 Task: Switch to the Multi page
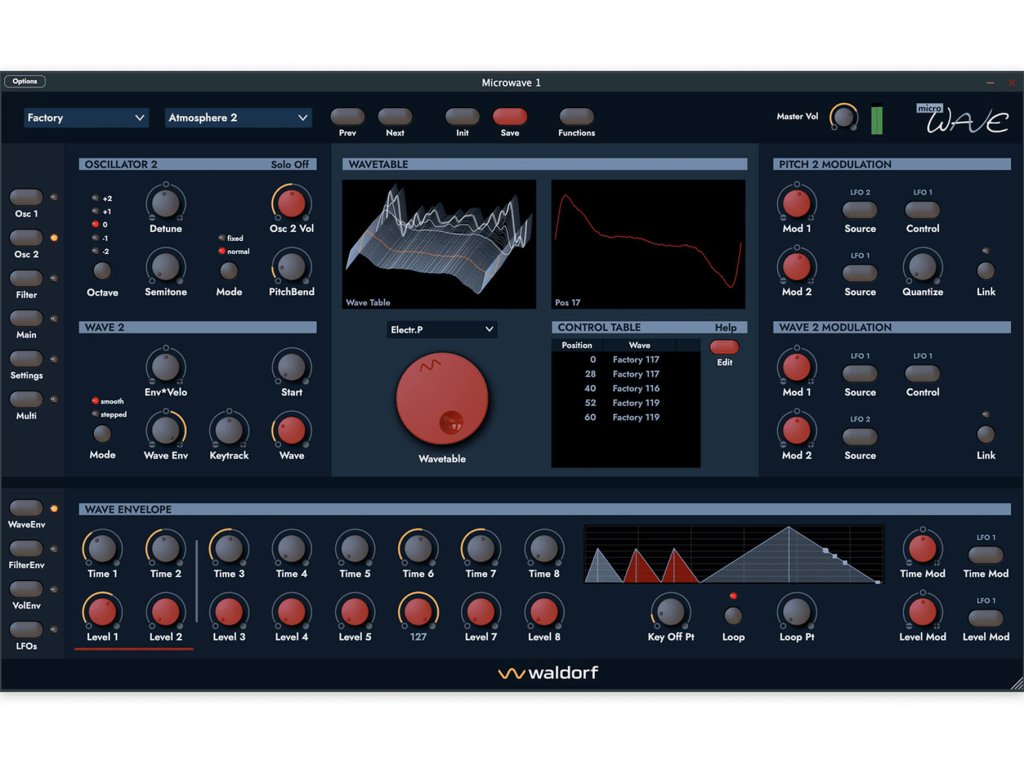coord(26,399)
